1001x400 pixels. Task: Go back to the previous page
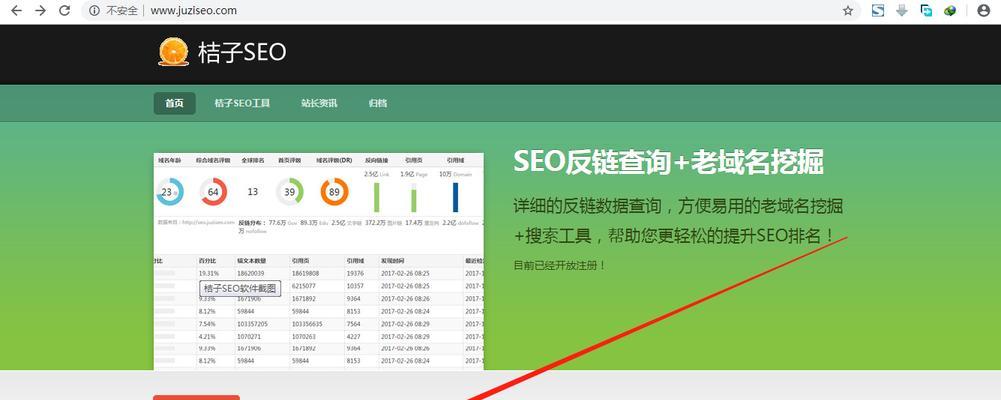(17, 10)
